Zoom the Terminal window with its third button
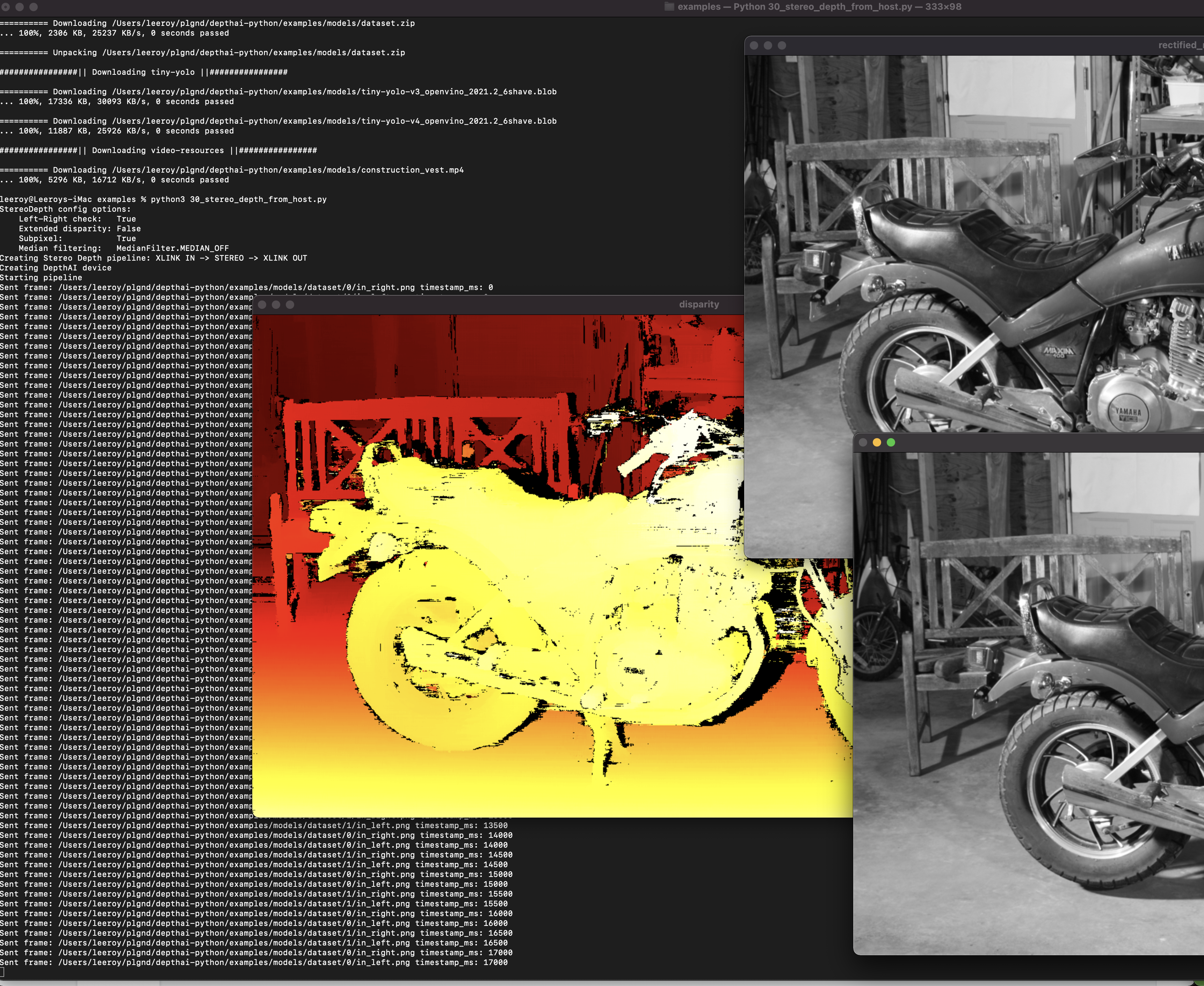 [x=34, y=7]
